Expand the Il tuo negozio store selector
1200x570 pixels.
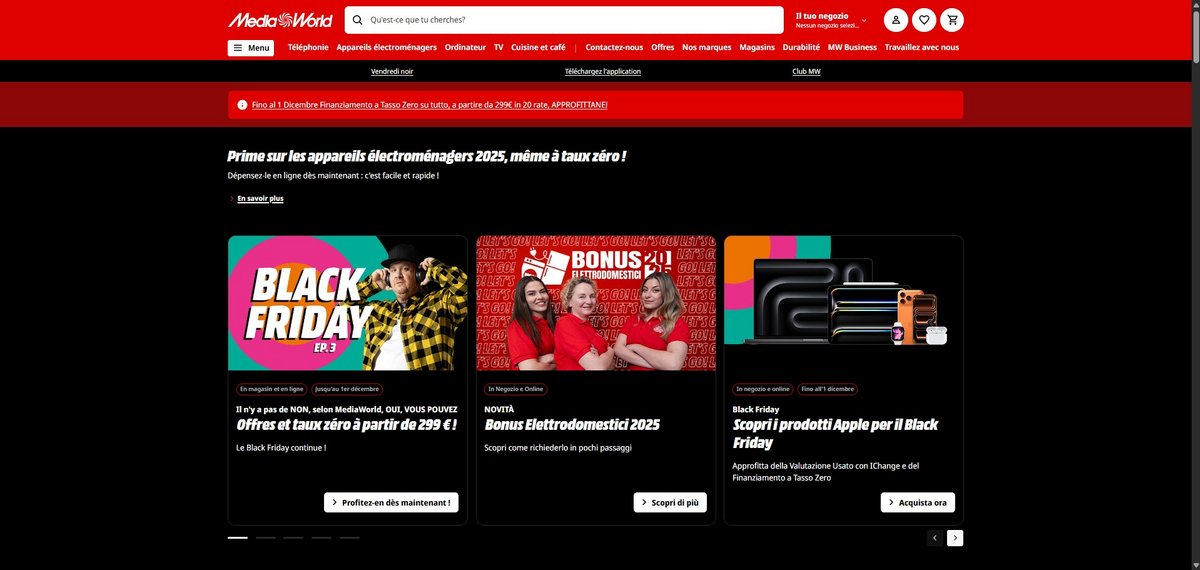pyautogui.click(x=831, y=20)
